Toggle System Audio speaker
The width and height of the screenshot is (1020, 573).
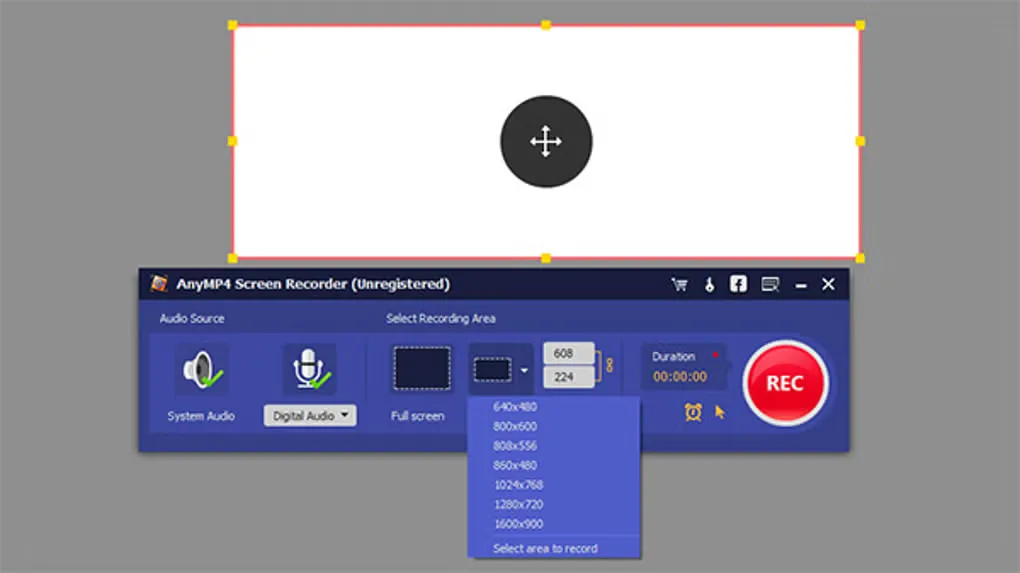click(x=202, y=369)
